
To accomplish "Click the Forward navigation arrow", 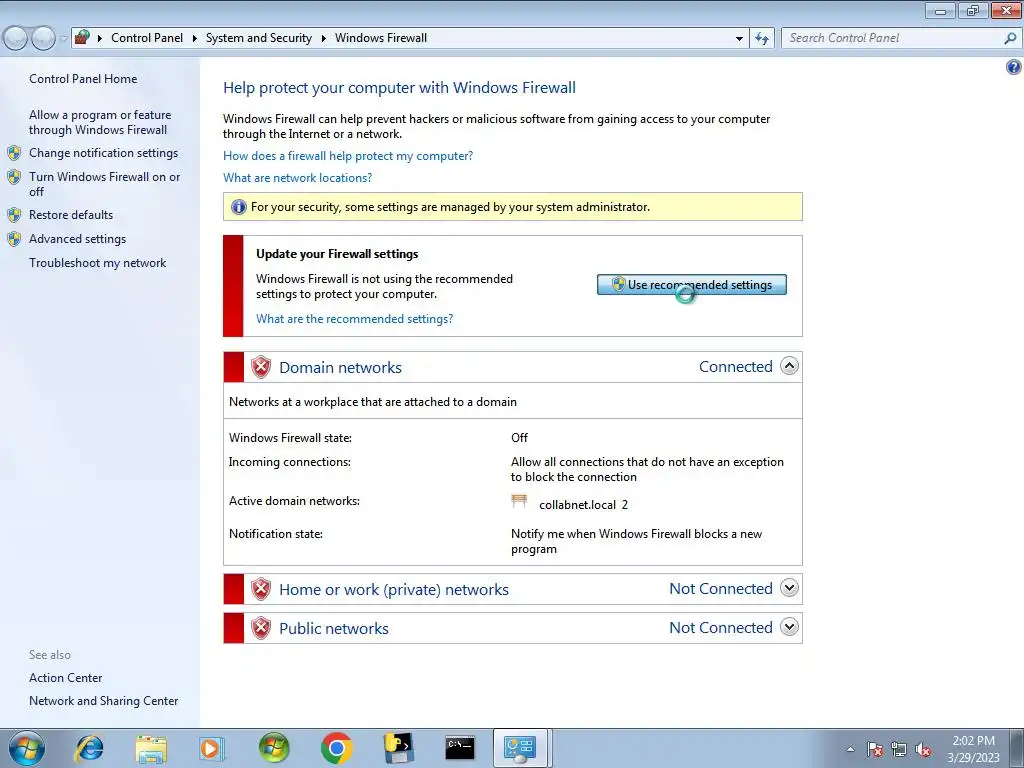I will coord(44,39).
